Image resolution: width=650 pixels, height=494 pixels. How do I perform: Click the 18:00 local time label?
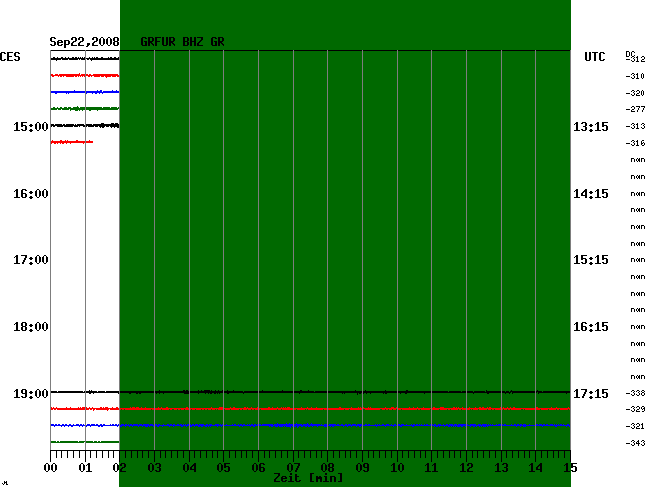[x=31, y=327]
